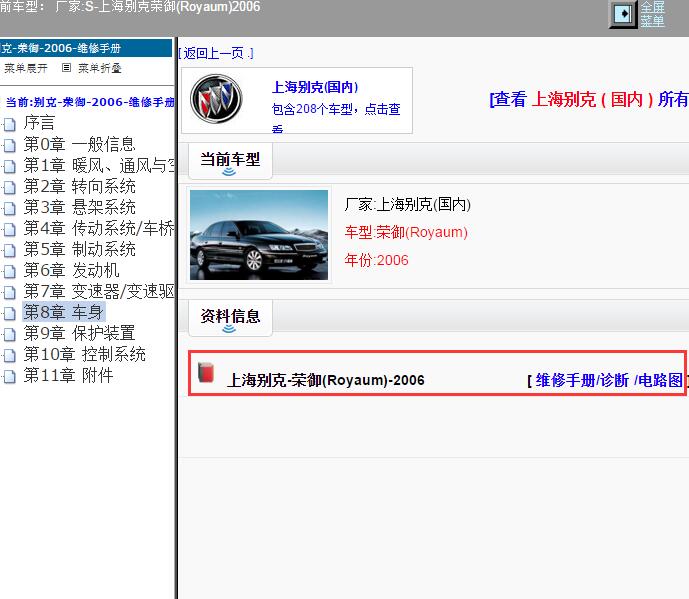Open 第7章 变速器 chapter

[x=99, y=291]
